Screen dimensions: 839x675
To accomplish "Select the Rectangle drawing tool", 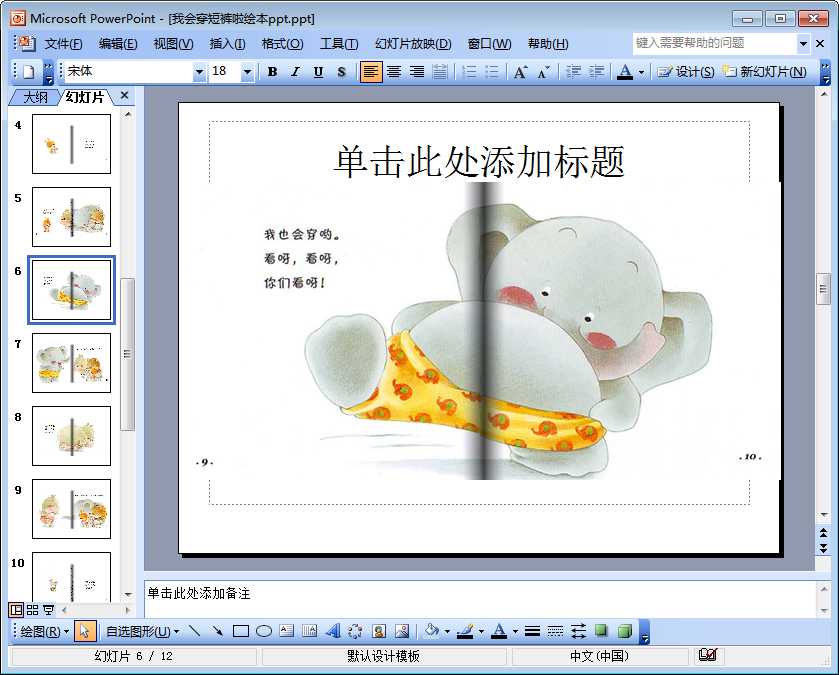I will pos(241,631).
